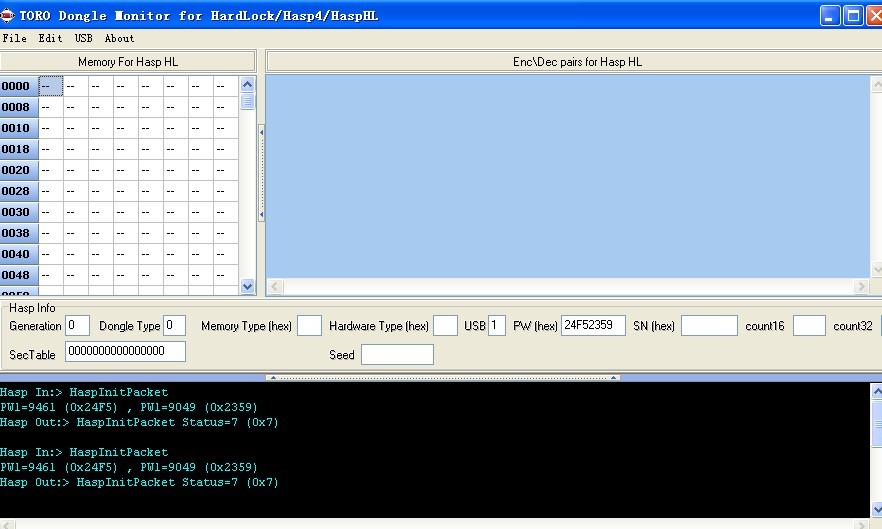Log console scrollbar down arrow
This screenshot has height=529, width=882.
click(x=876, y=510)
